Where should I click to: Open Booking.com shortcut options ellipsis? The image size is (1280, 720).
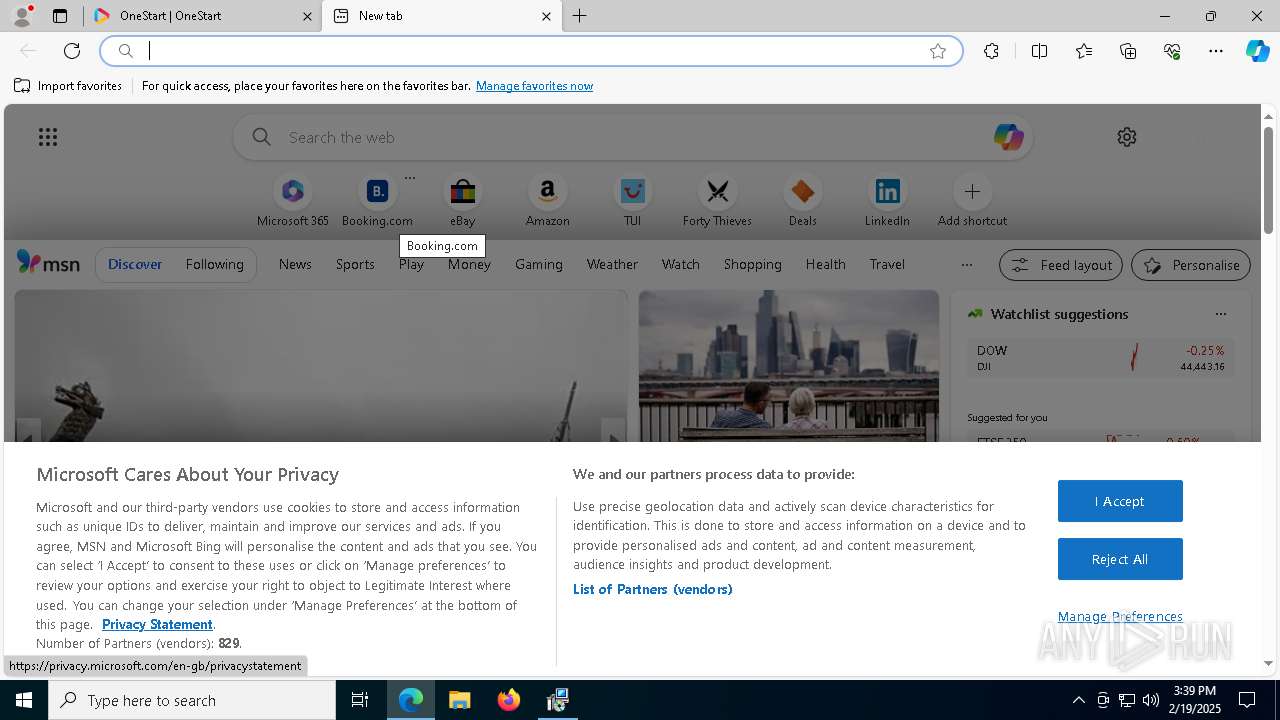(409, 178)
